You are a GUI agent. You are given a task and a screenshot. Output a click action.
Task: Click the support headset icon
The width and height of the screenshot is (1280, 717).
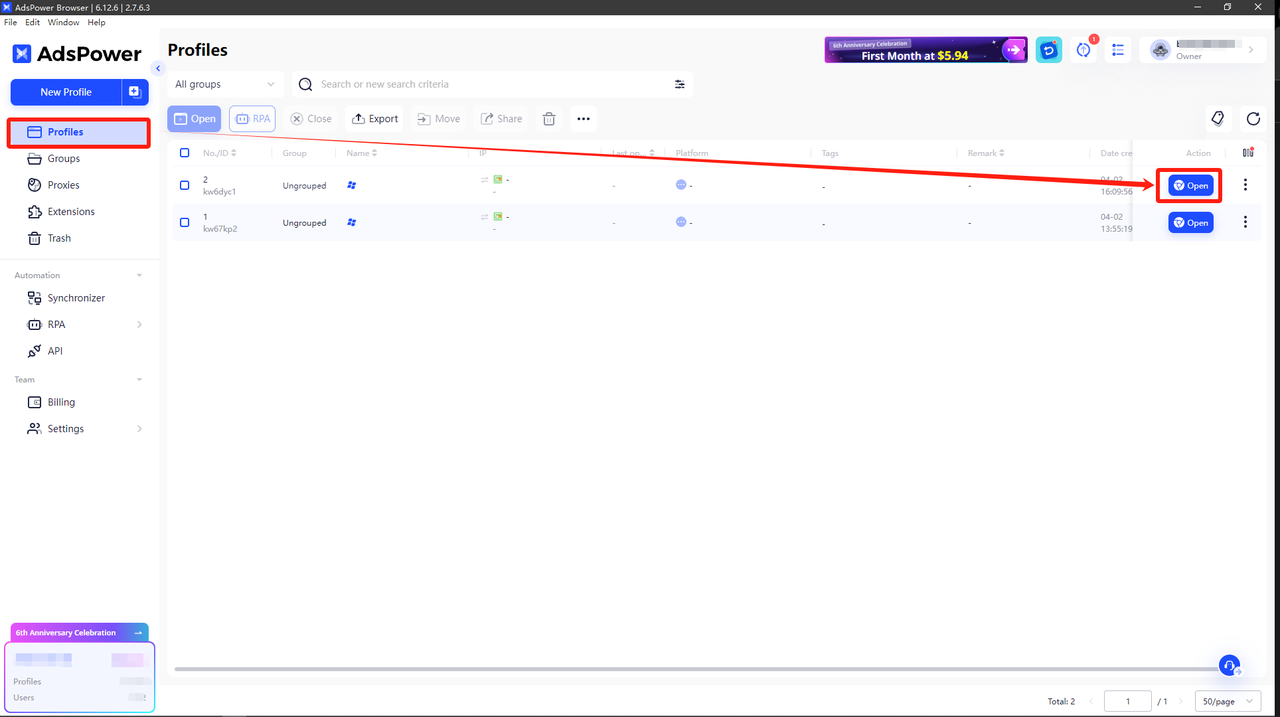1230,665
